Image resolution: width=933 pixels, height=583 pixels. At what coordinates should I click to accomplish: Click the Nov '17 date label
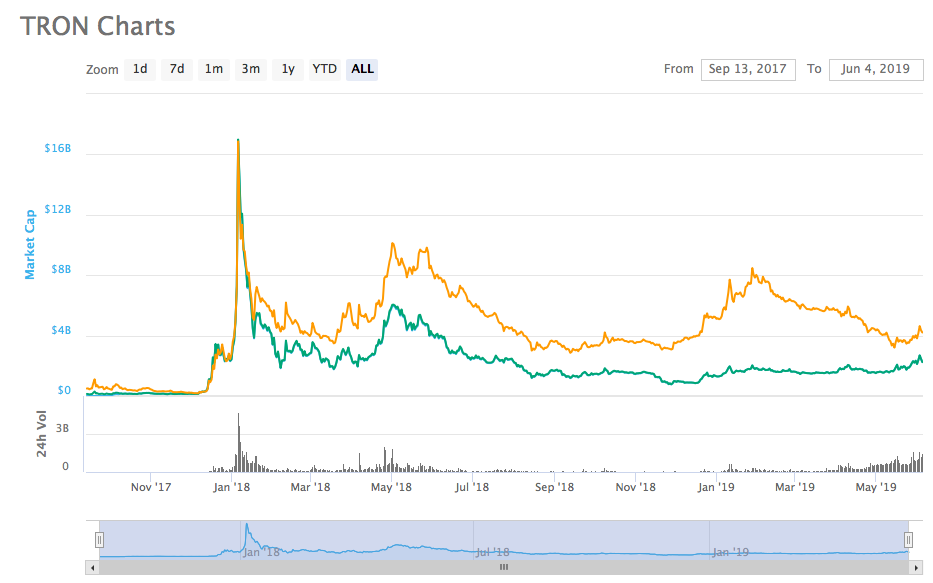[151, 487]
